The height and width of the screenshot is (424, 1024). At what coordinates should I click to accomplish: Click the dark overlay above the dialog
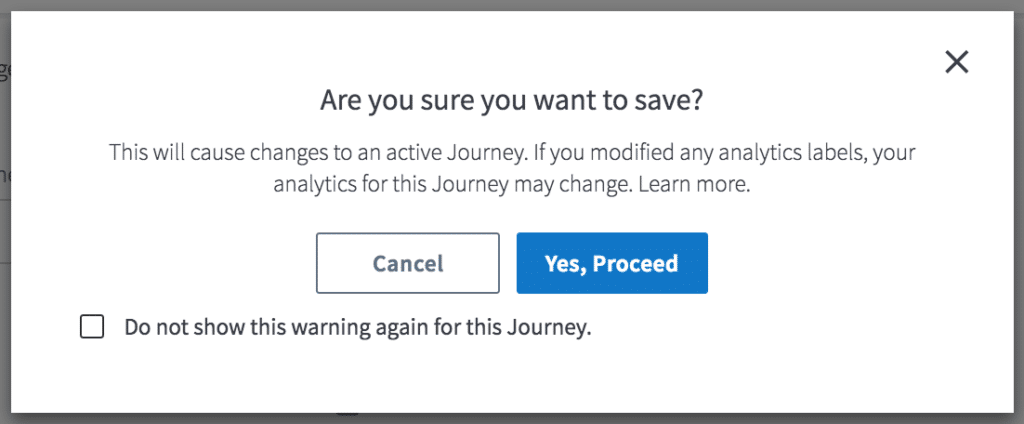click(511, 5)
